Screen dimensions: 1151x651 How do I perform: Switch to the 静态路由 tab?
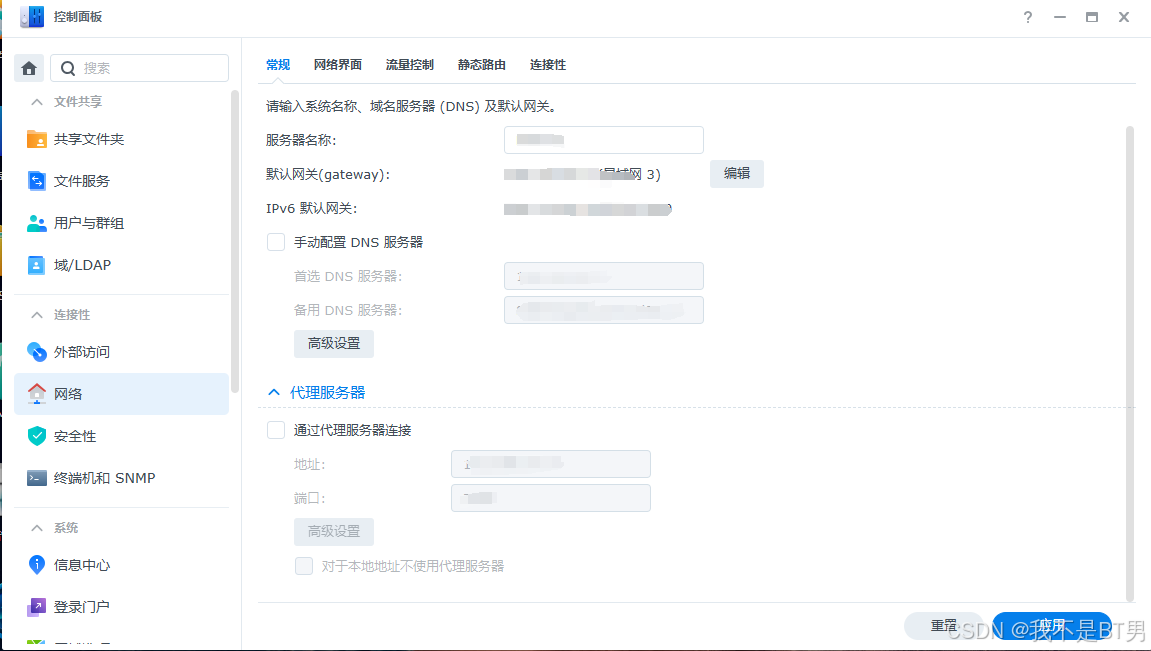(481, 64)
